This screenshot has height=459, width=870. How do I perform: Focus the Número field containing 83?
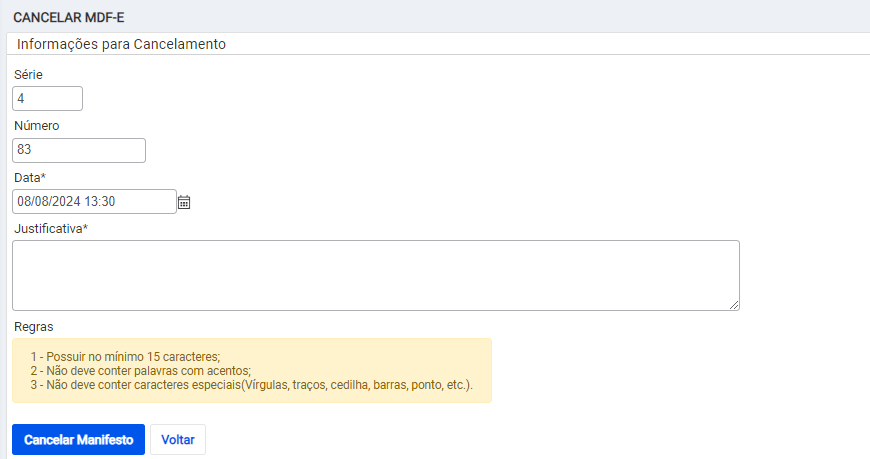click(79, 150)
